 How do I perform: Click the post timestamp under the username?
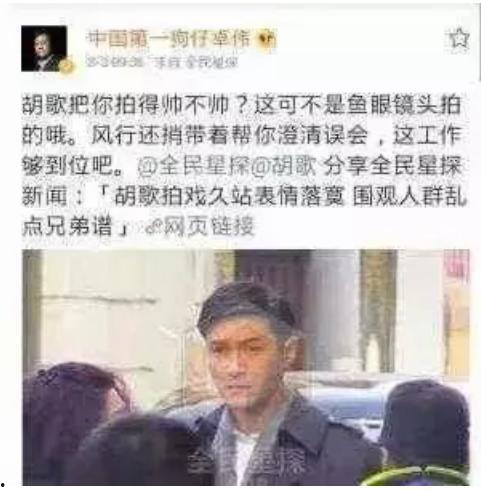[115, 62]
